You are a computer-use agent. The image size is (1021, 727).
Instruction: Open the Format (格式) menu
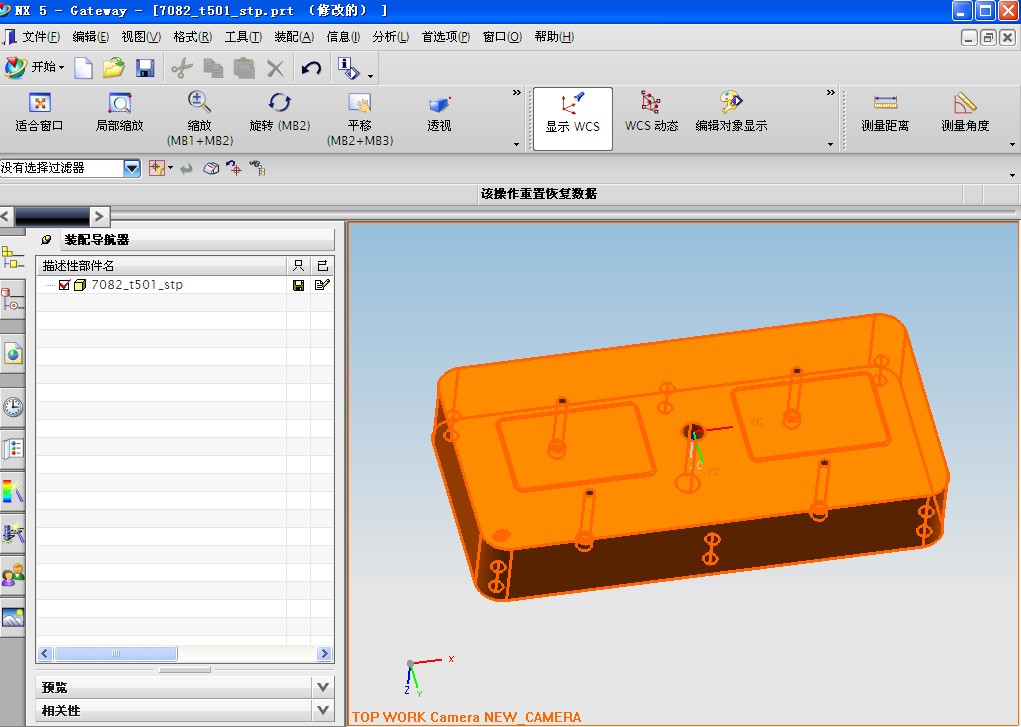(x=193, y=37)
